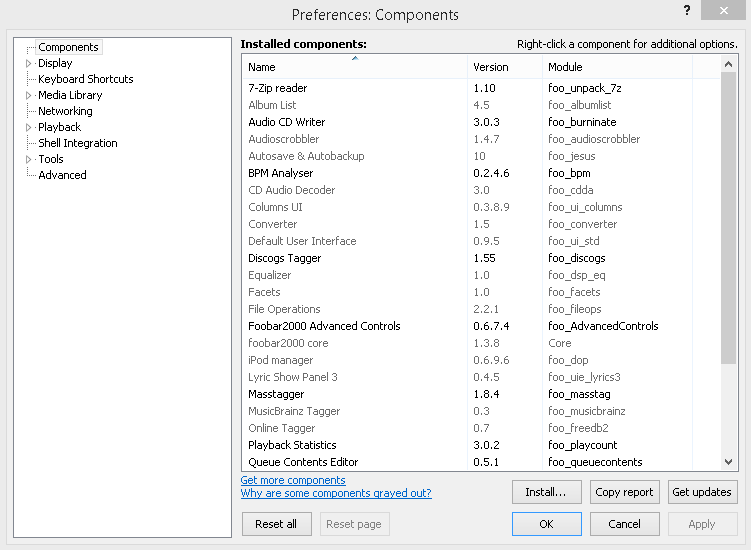Select the Online Tagger component
This screenshot has height=550, width=751.
(481, 428)
